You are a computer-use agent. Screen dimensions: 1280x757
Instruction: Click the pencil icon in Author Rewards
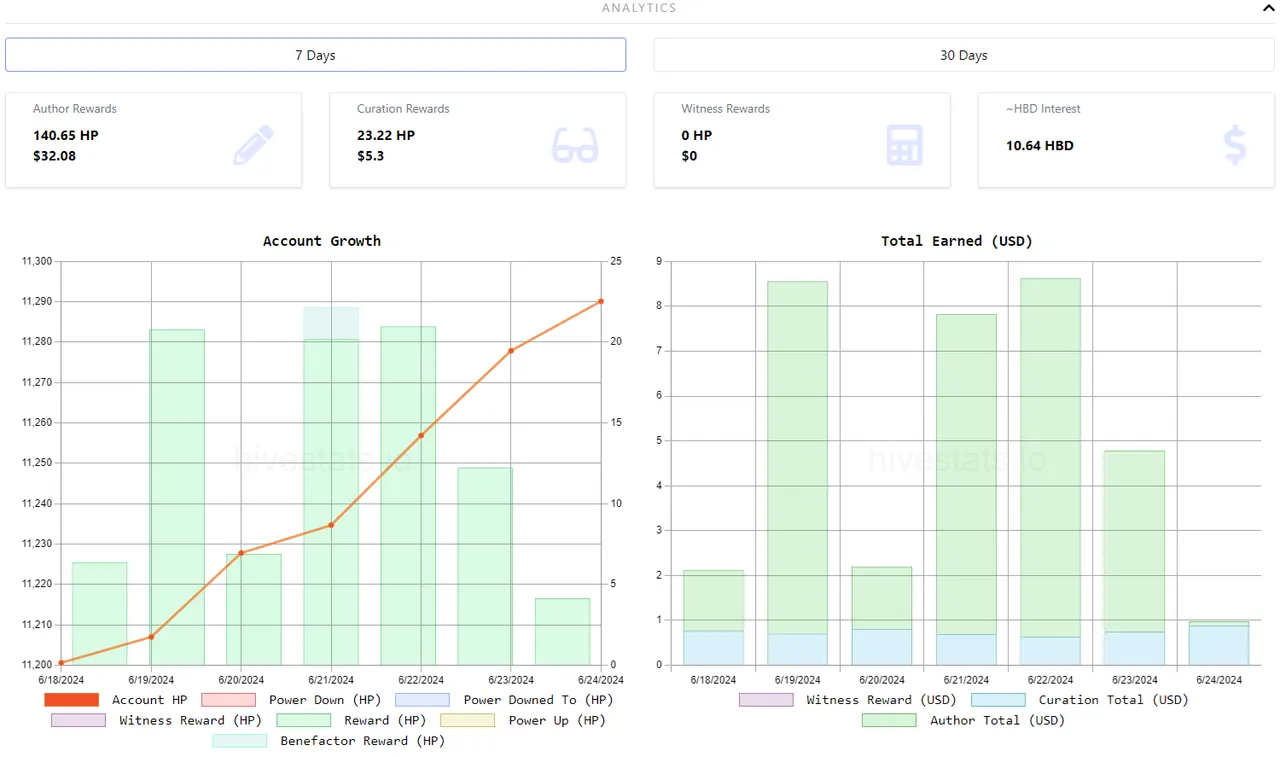click(253, 145)
